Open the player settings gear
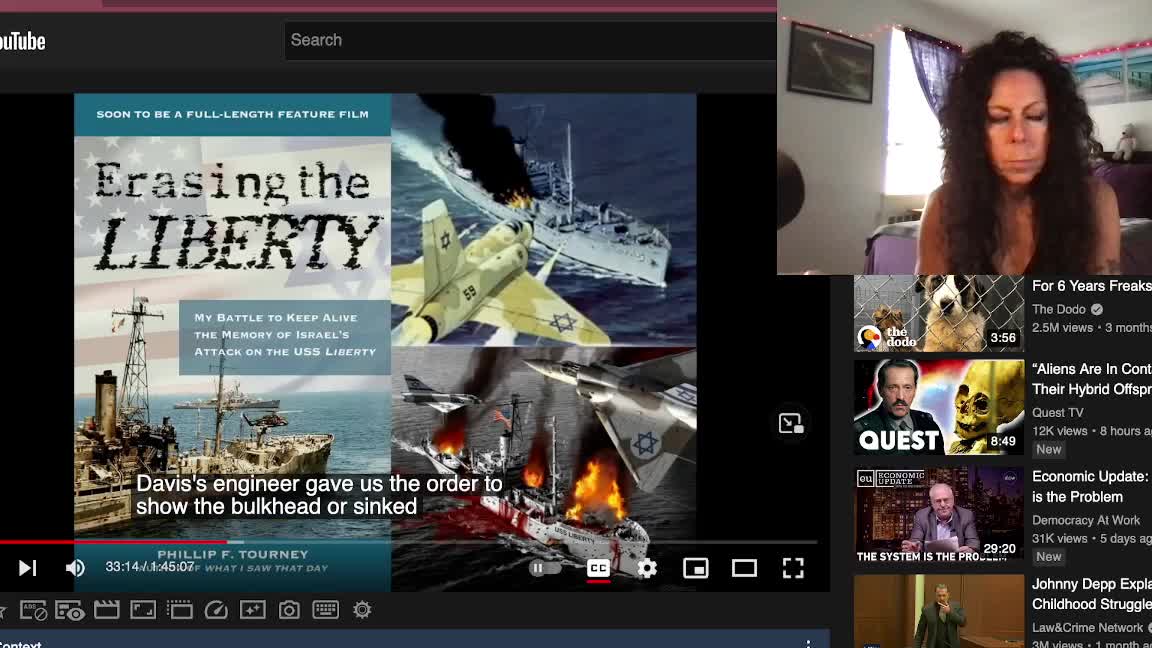 (x=647, y=568)
